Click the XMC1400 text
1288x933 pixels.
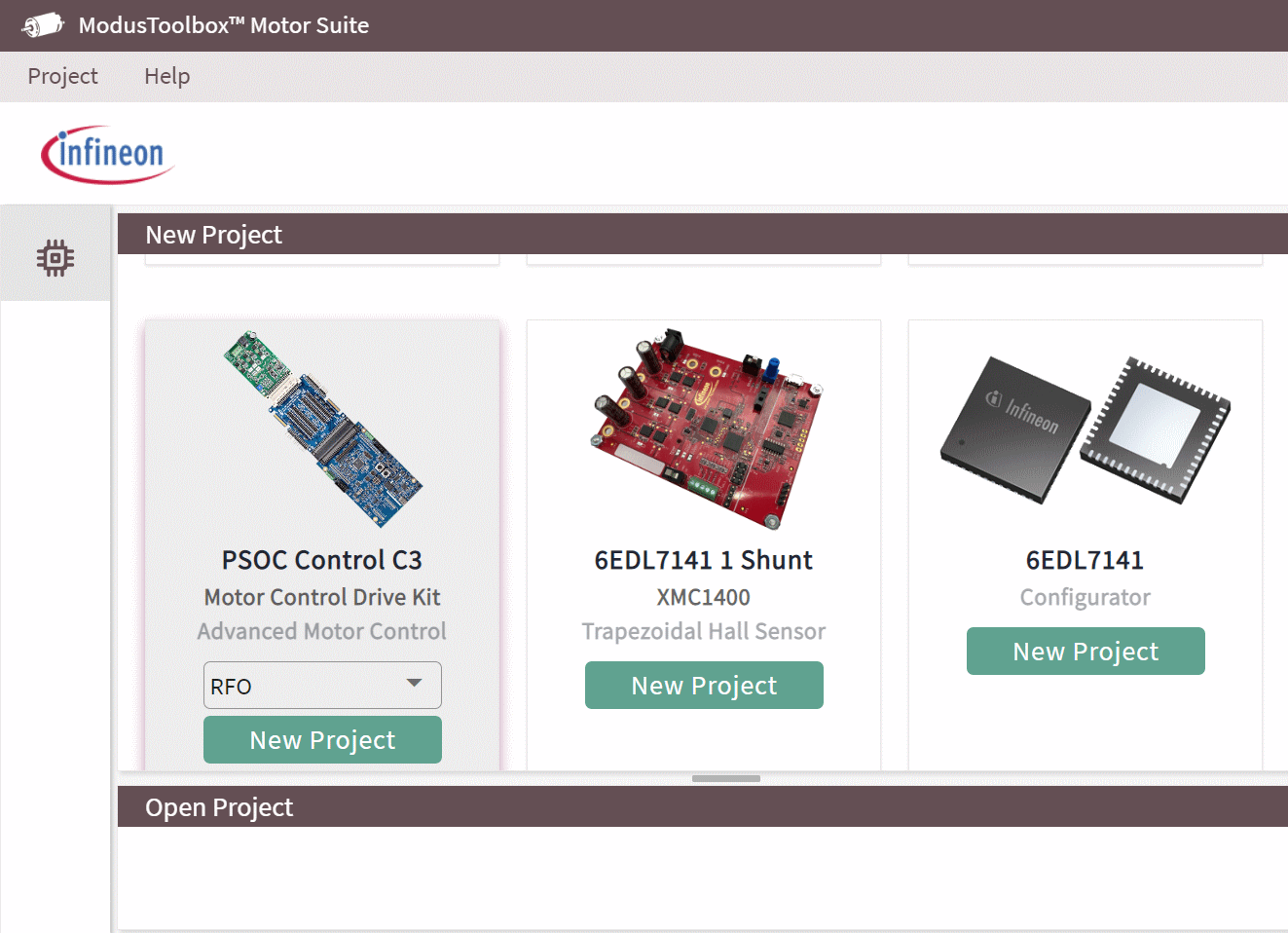pyautogui.click(x=704, y=597)
